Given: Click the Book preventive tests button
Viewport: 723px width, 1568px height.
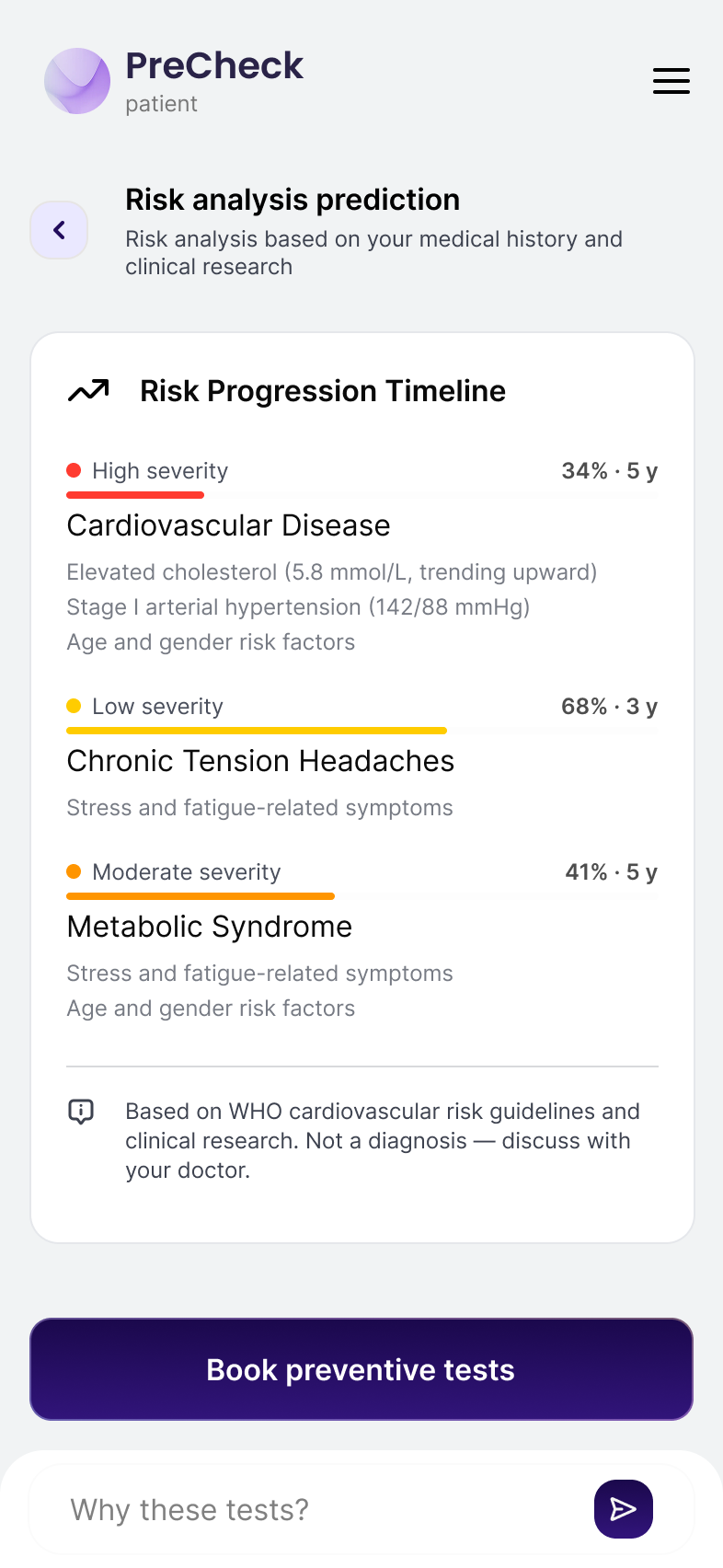Looking at the screenshot, I should point(361,1369).
